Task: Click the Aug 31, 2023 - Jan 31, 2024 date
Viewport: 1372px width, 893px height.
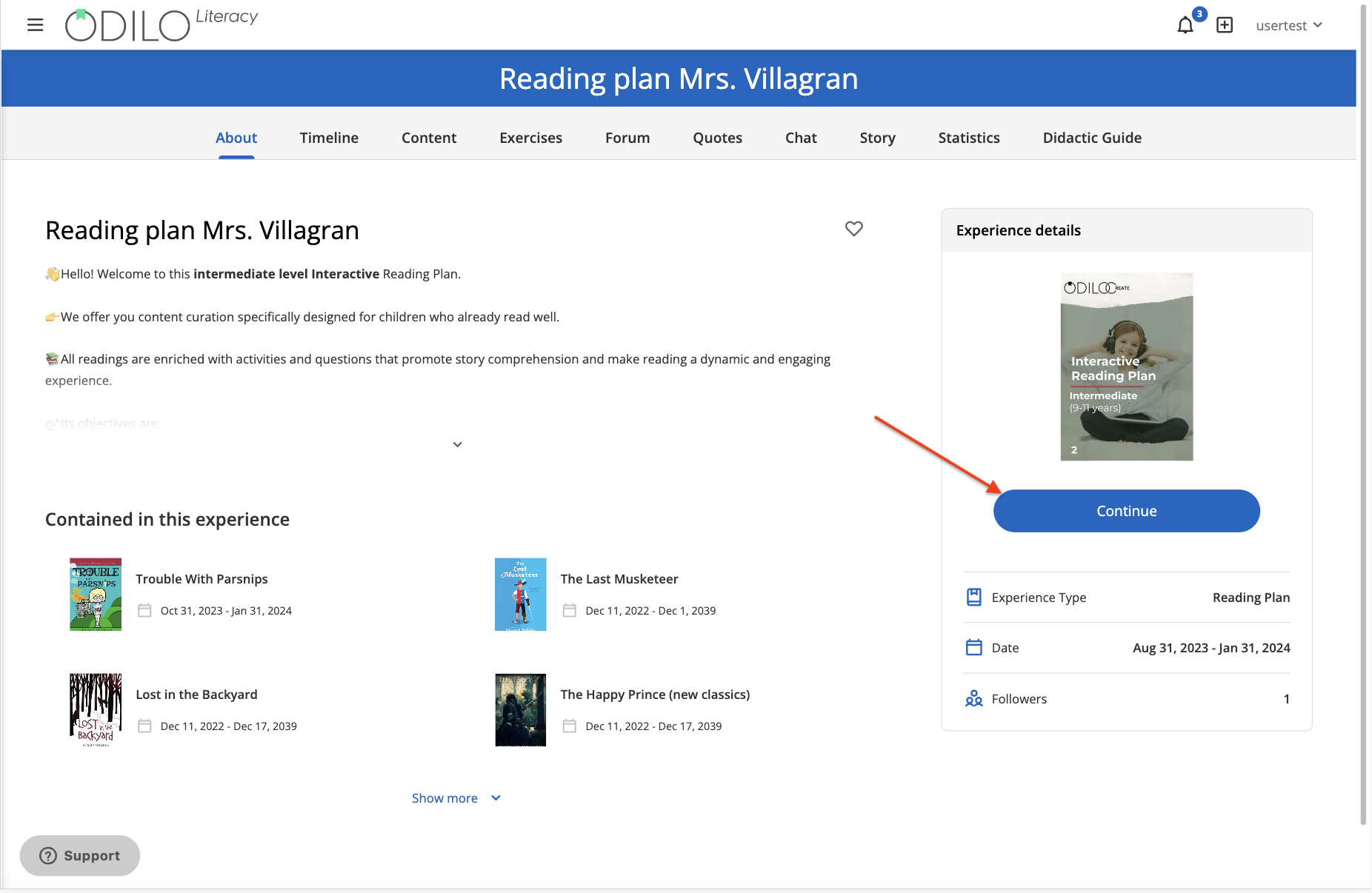Action: pyautogui.click(x=1211, y=648)
